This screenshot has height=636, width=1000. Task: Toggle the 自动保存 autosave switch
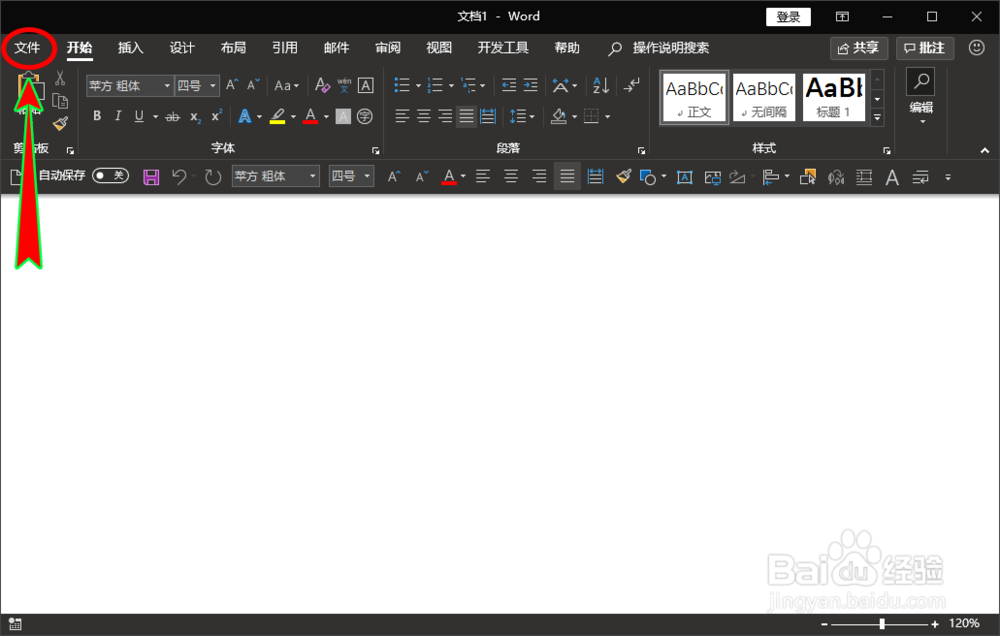110,175
